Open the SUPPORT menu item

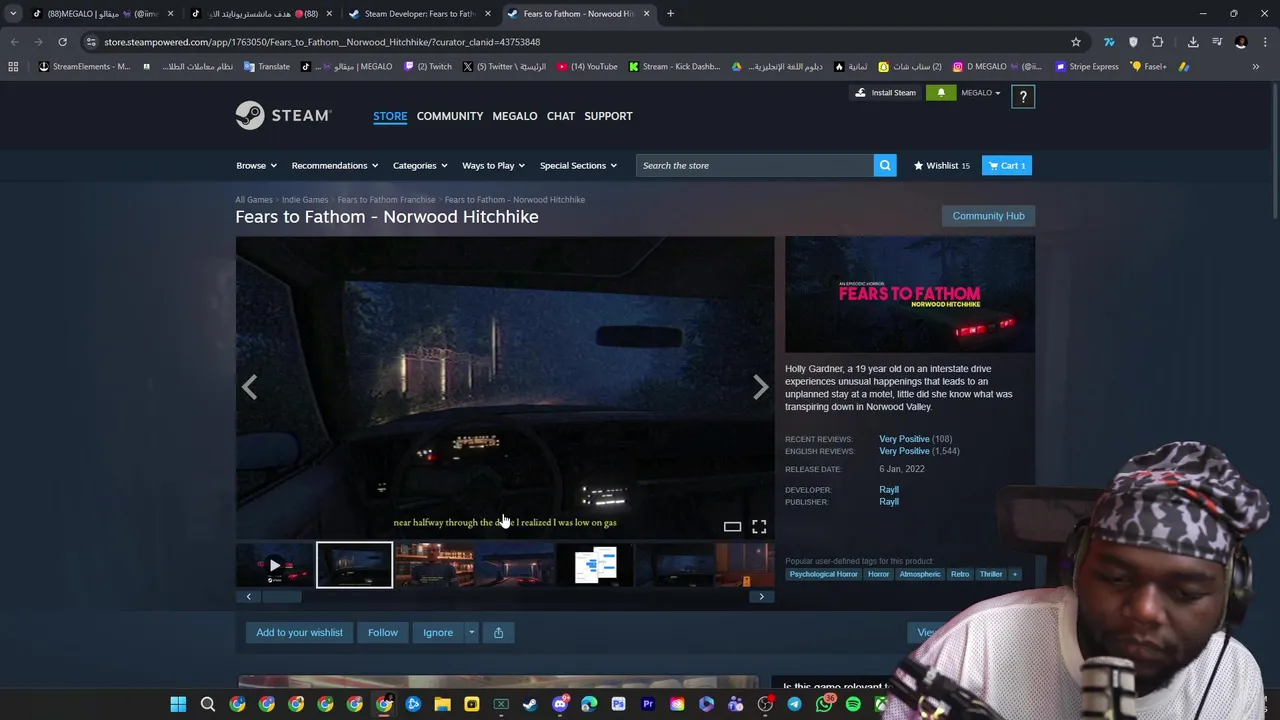pos(608,116)
